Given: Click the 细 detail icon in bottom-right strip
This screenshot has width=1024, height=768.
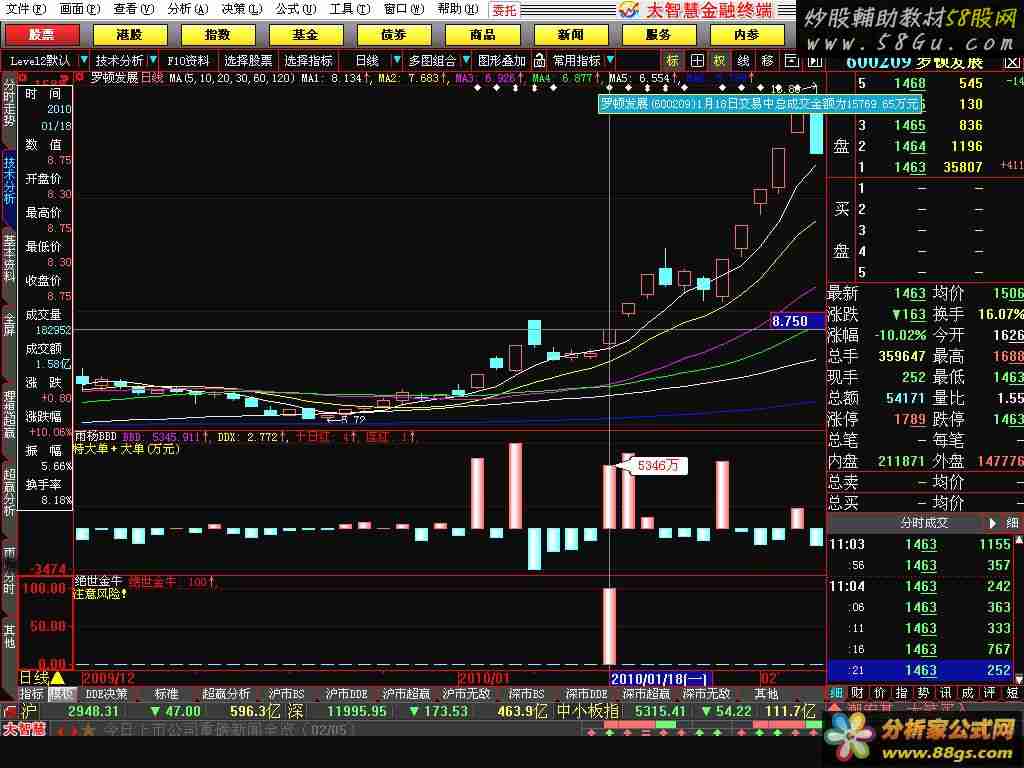Looking at the screenshot, I should [837, 693].
